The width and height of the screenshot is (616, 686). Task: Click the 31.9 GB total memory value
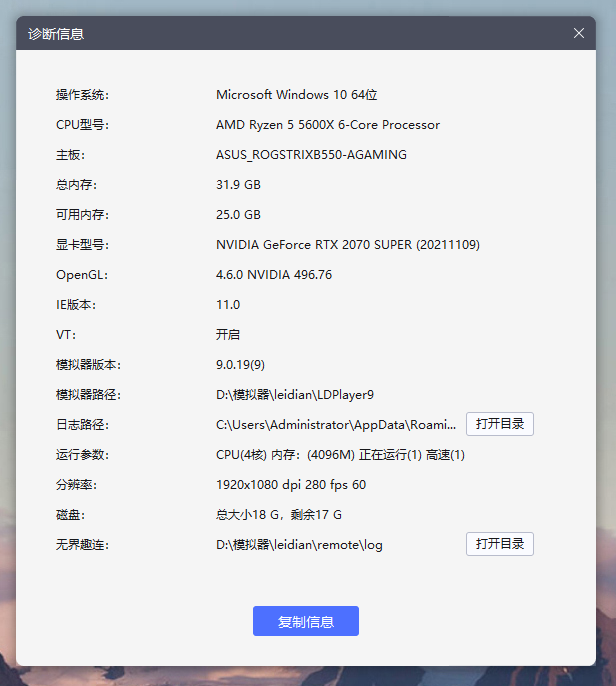click(238, 185)
